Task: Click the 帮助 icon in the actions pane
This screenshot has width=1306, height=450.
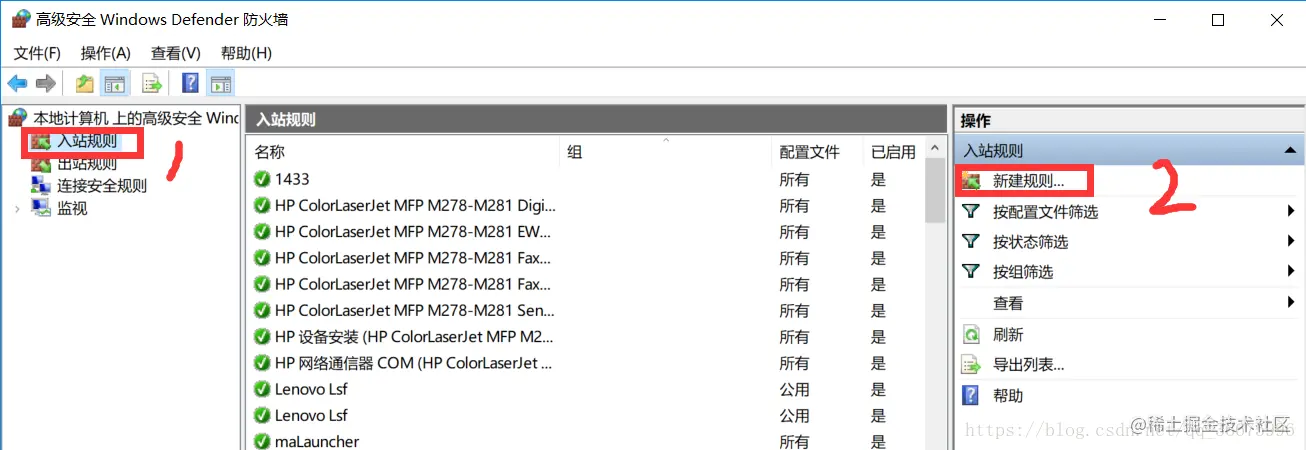Action: [x=970, y=395]
